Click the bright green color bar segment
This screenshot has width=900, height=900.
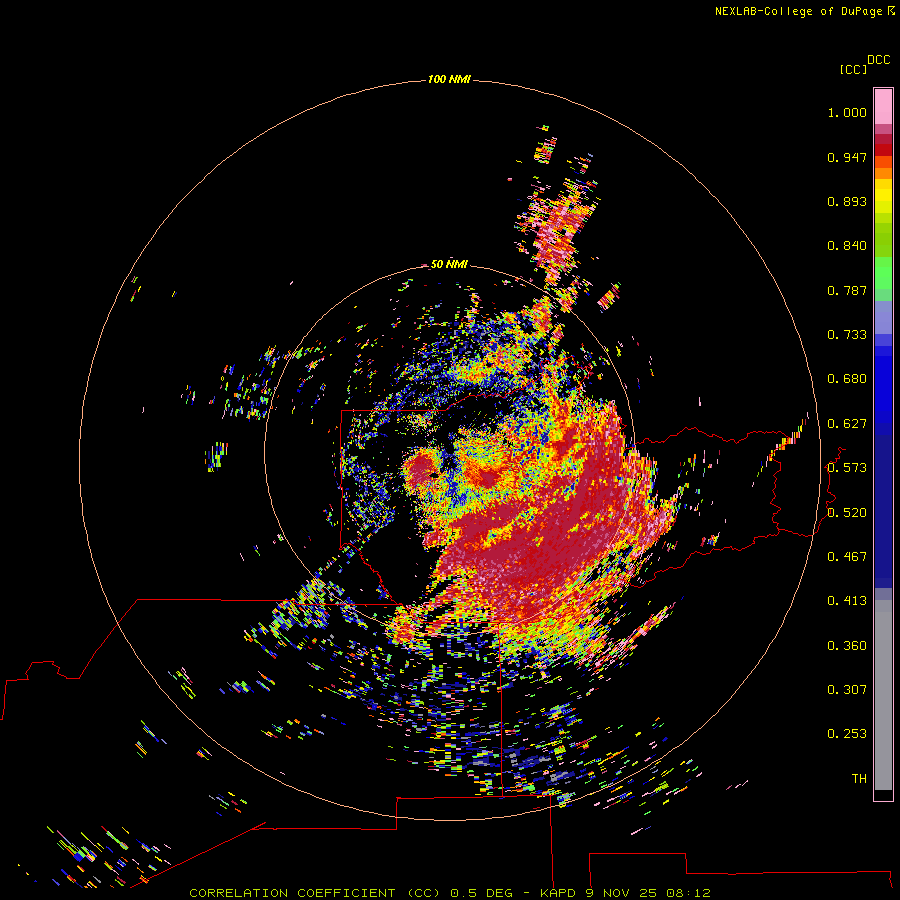(883, 273)
